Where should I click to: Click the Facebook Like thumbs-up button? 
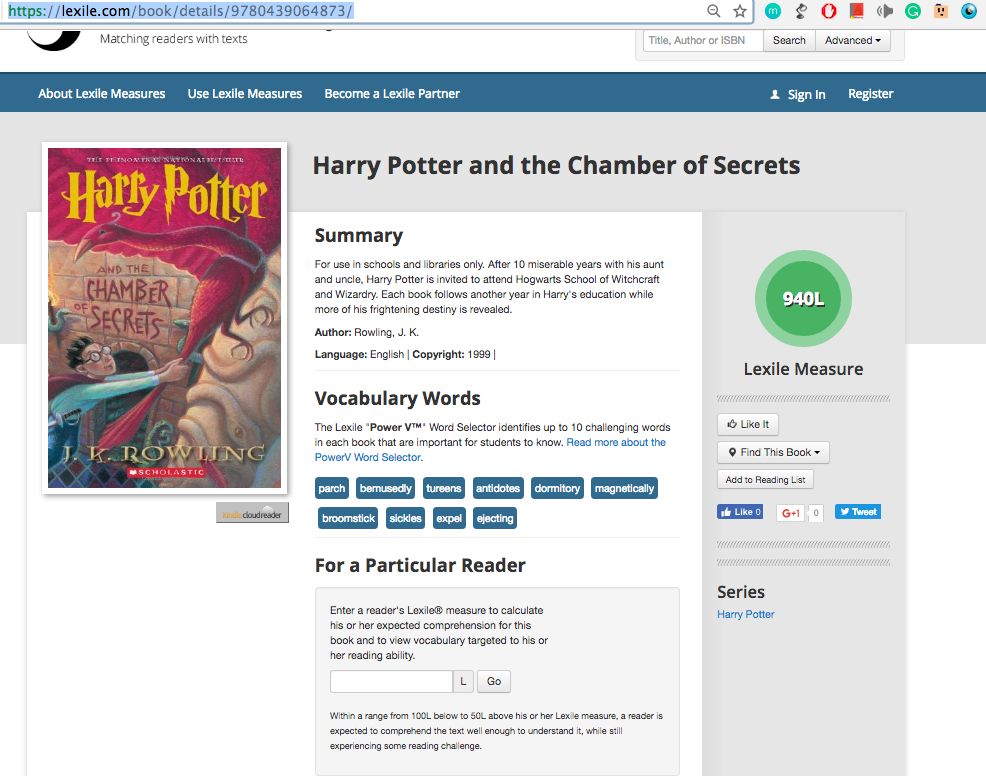(x=740, y=512)
